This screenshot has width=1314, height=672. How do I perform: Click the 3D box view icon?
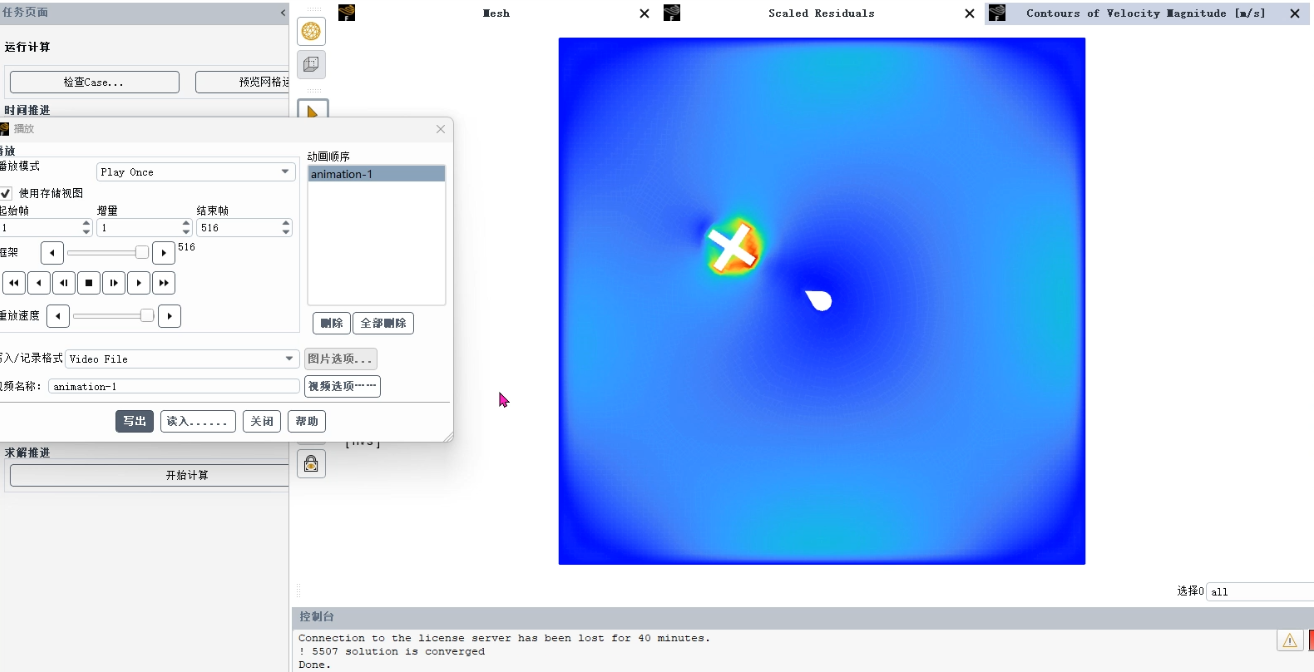click(311, 65)
